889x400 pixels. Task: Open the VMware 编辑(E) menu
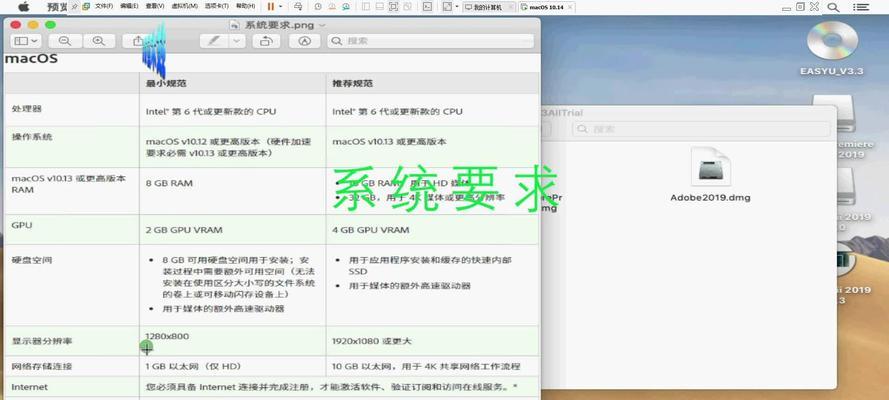129,6
